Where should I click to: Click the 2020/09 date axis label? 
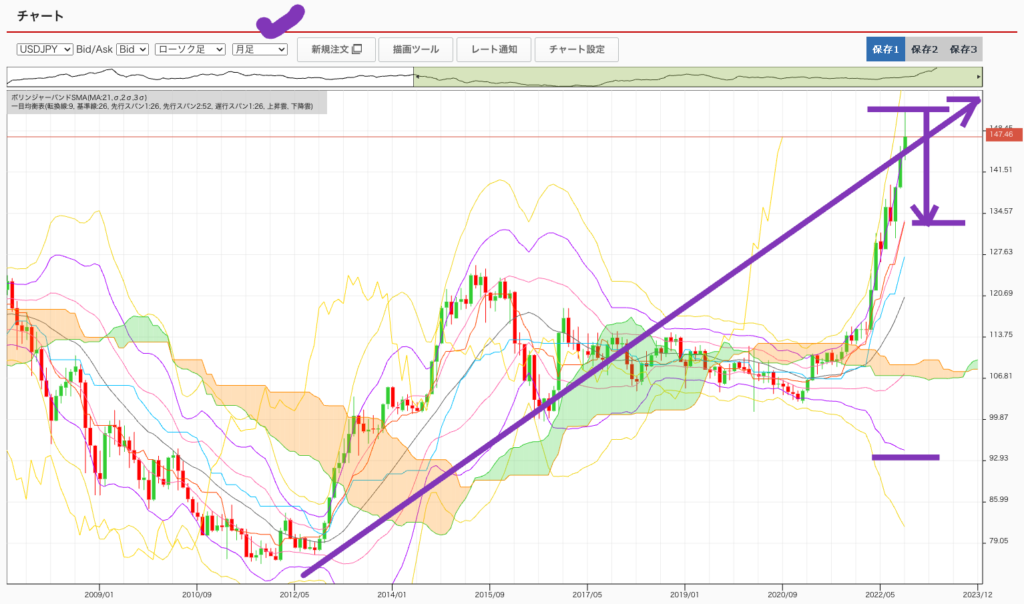(x=782, y=595)
